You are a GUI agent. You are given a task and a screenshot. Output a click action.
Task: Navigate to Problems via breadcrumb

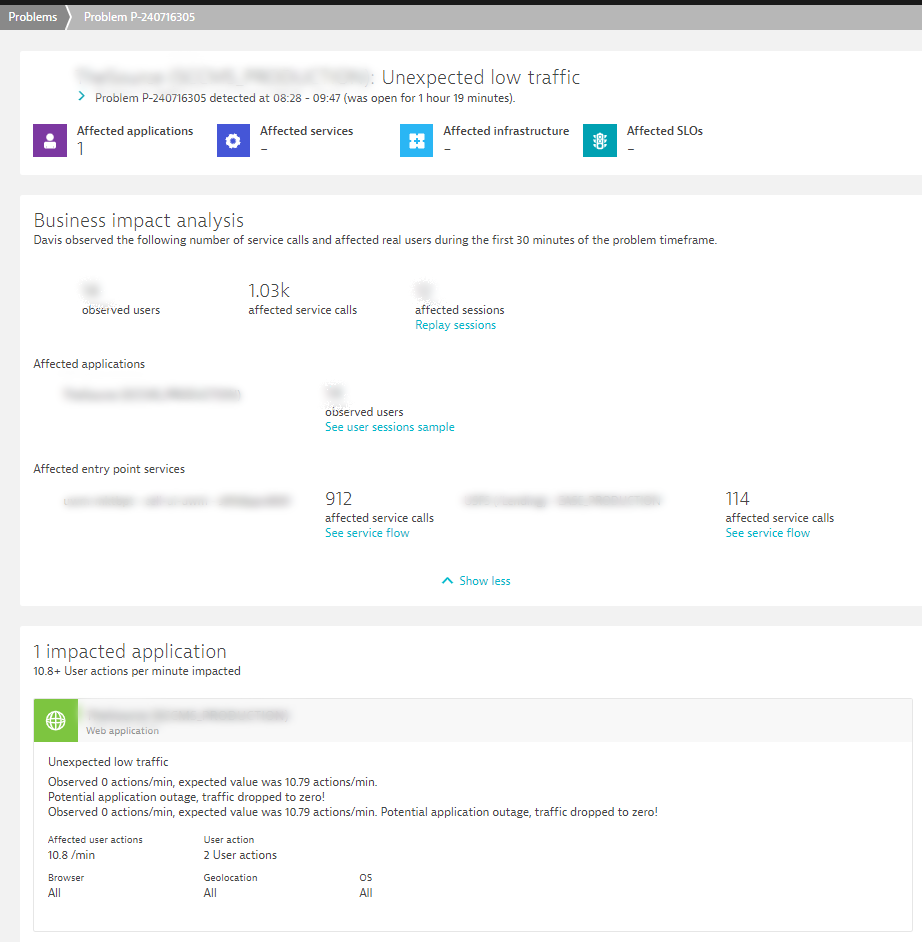[x=31, y=16]
